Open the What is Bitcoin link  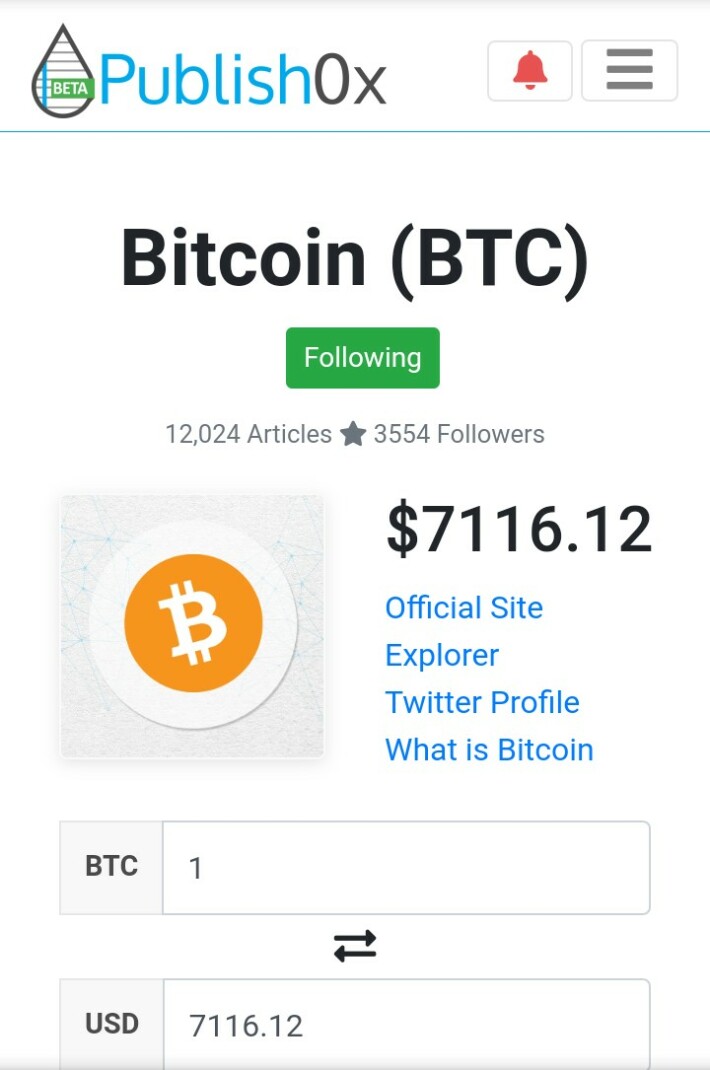pos(489,749)
